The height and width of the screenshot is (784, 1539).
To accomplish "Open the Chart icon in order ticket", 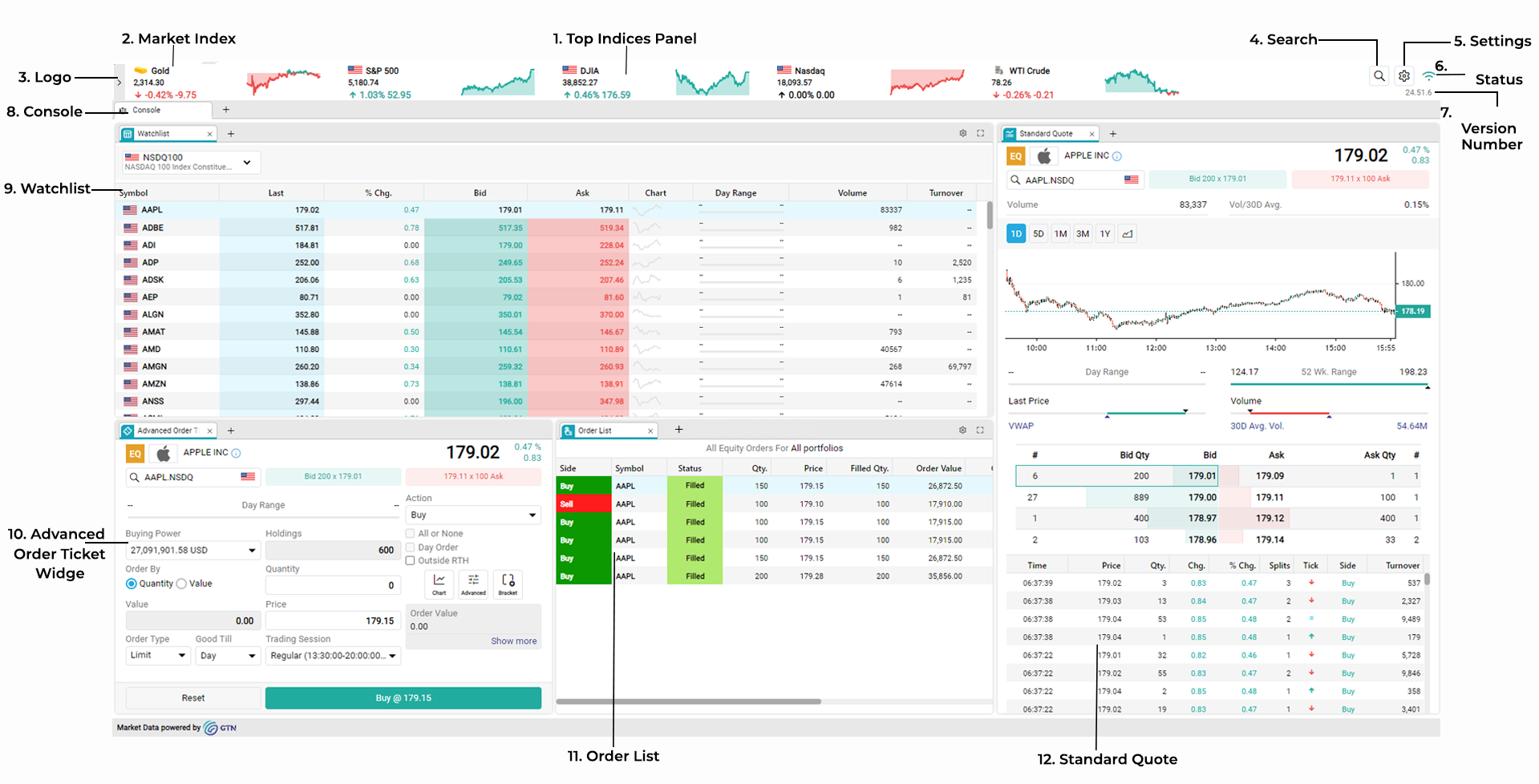I will coord(439,583).
